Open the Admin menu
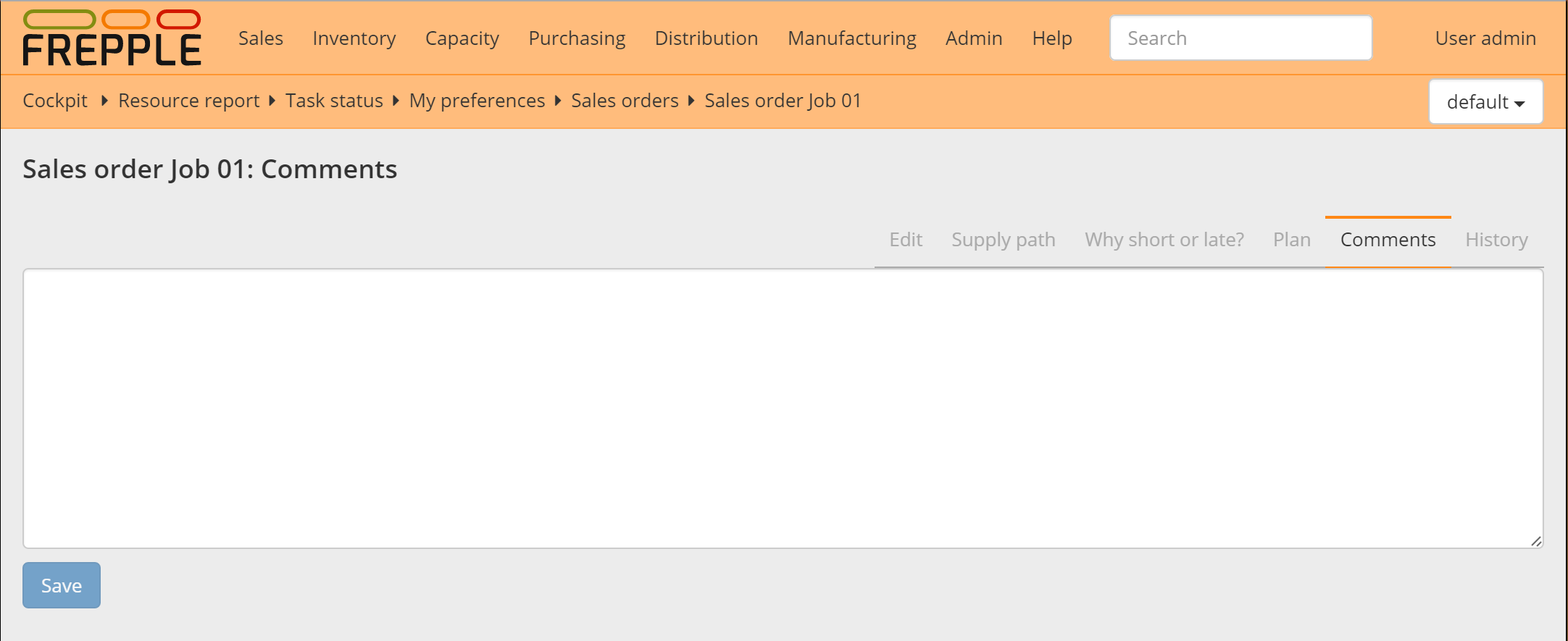Viewport: 1568px width, 641px height. coord(974,38)
